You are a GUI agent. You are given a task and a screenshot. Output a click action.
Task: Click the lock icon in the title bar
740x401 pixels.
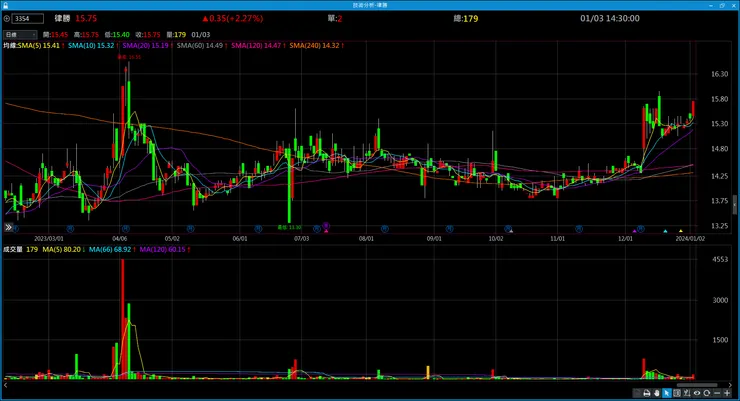click(5, 5)
